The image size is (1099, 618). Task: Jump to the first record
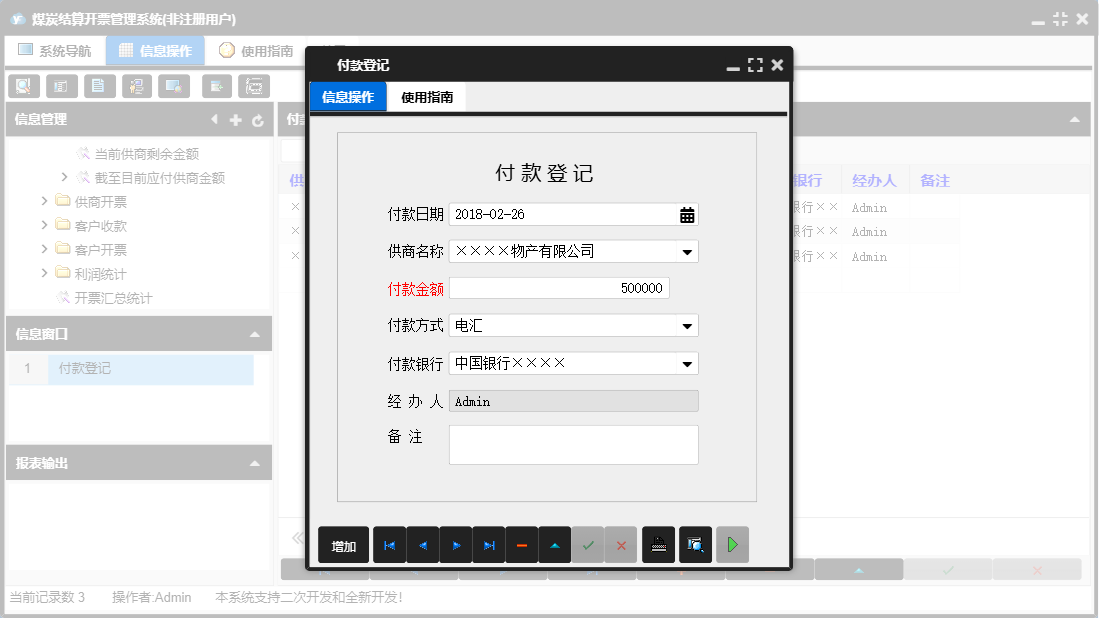point(389,544)
